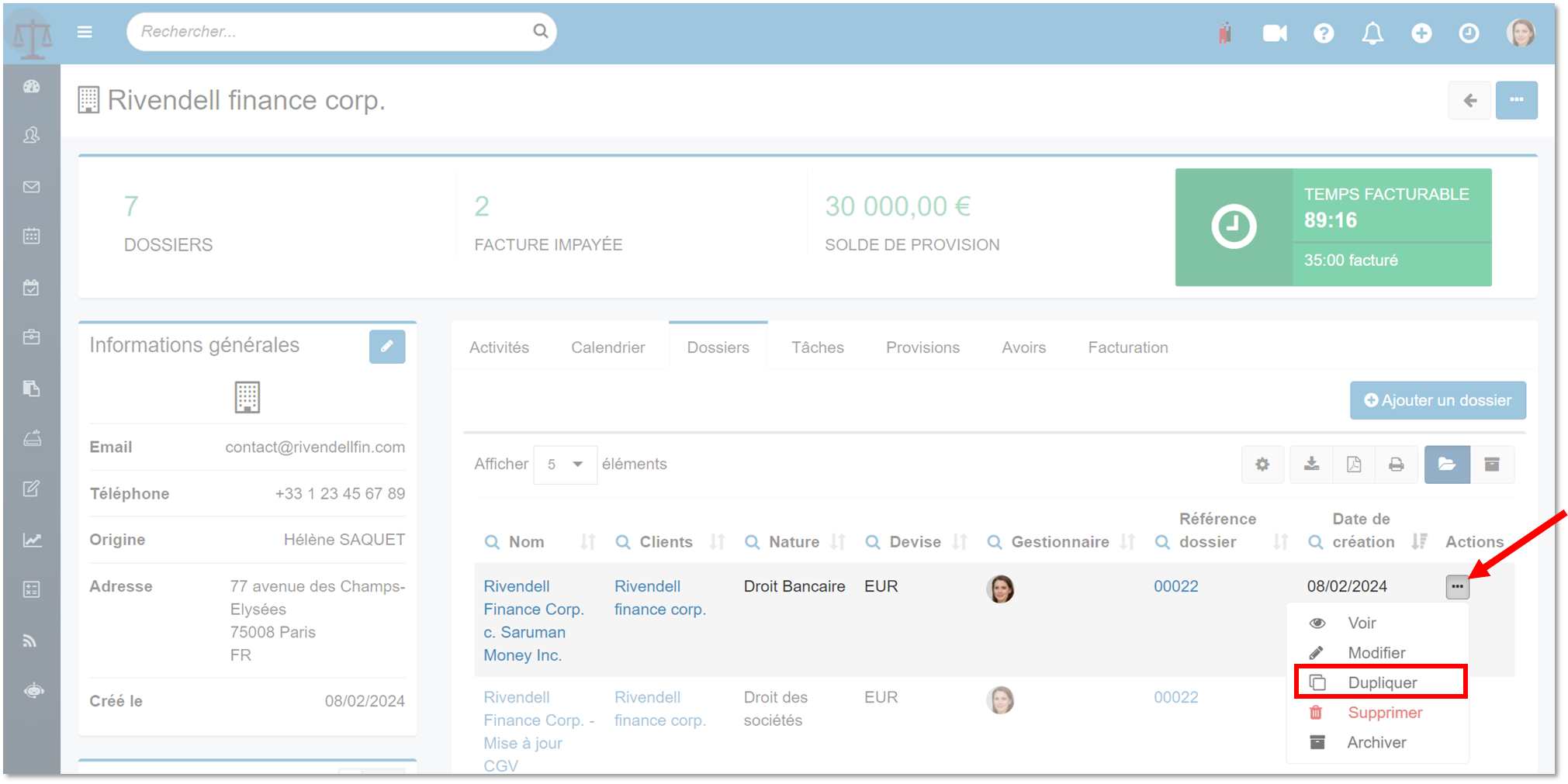This screenshot has width=1568, height=784.
Task: Open client link in Droit Bancaire row
Action: (659, 598)
